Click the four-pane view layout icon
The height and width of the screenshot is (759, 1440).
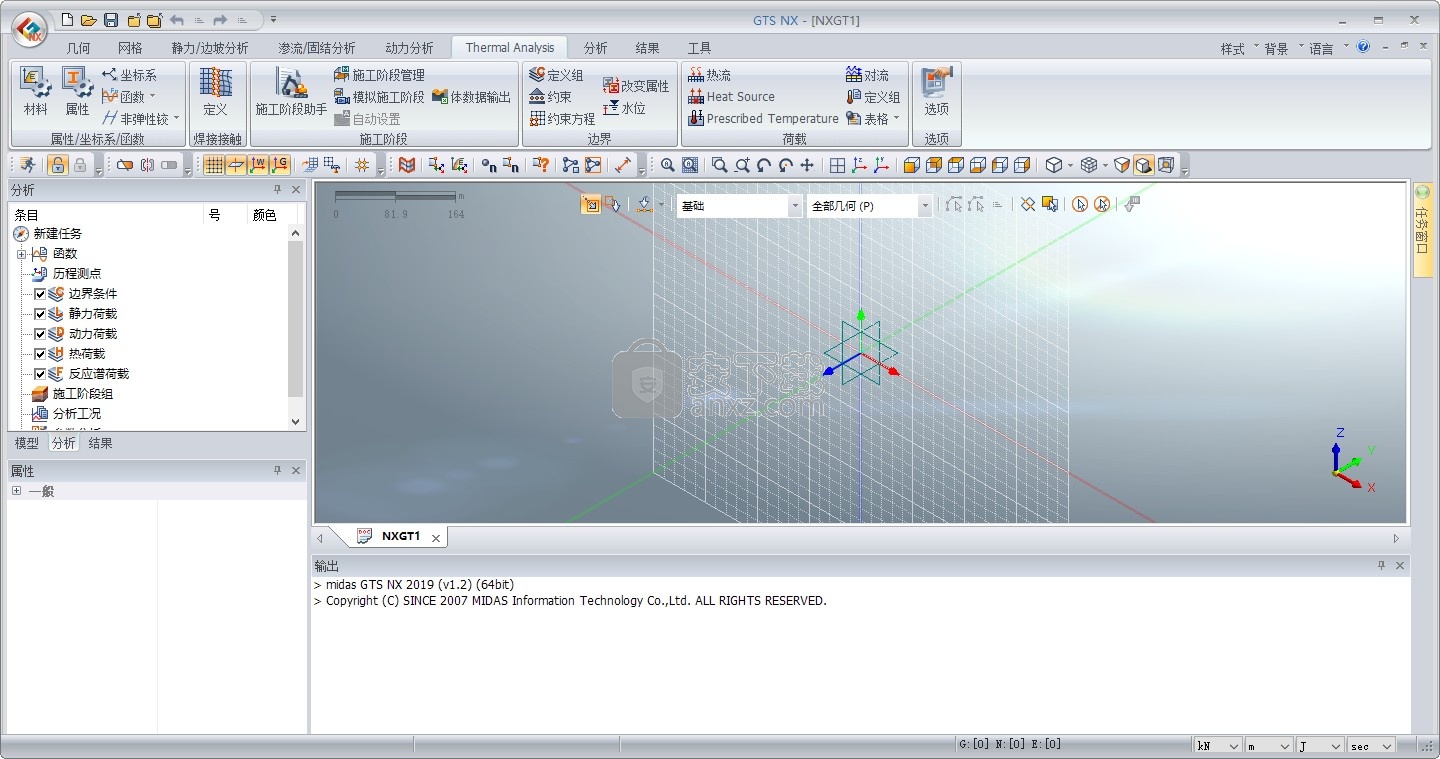(838, 165)
